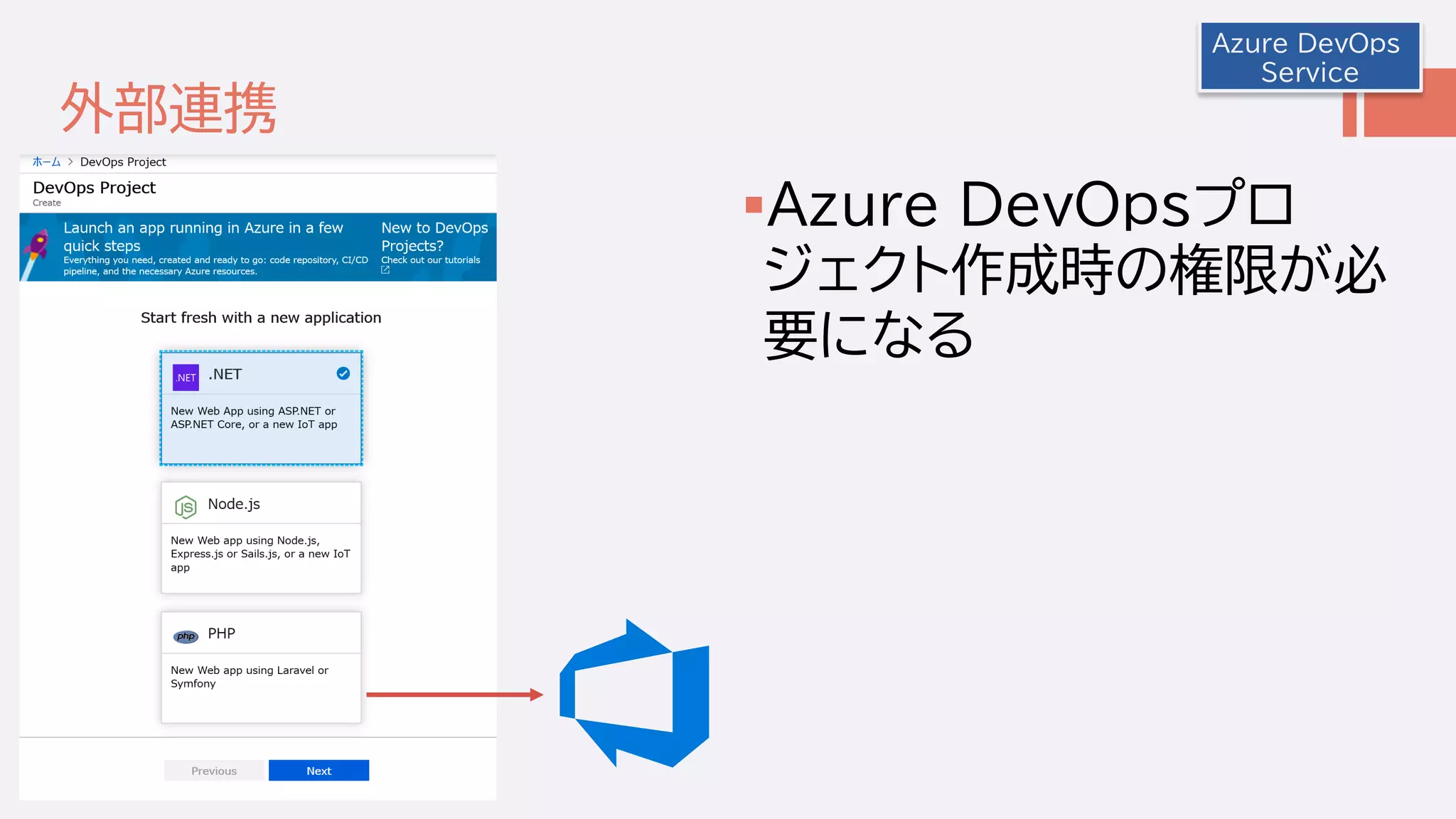
Task: Click the purple .NET logo icon
Action: 186,377
